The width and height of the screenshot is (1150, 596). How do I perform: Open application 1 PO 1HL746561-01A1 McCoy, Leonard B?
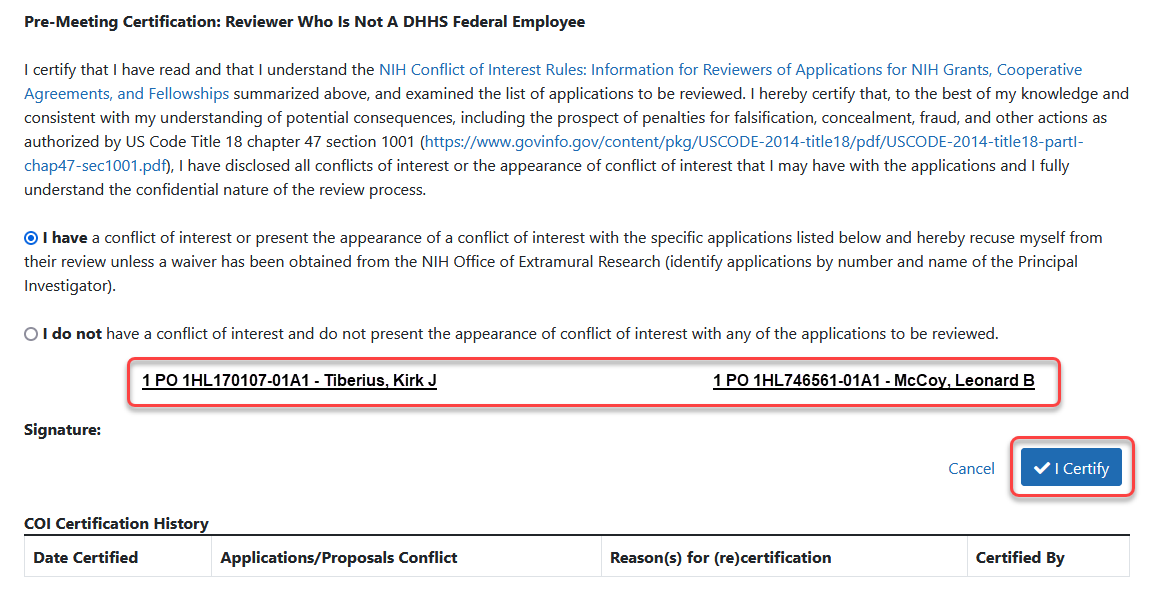coord(874,380)
